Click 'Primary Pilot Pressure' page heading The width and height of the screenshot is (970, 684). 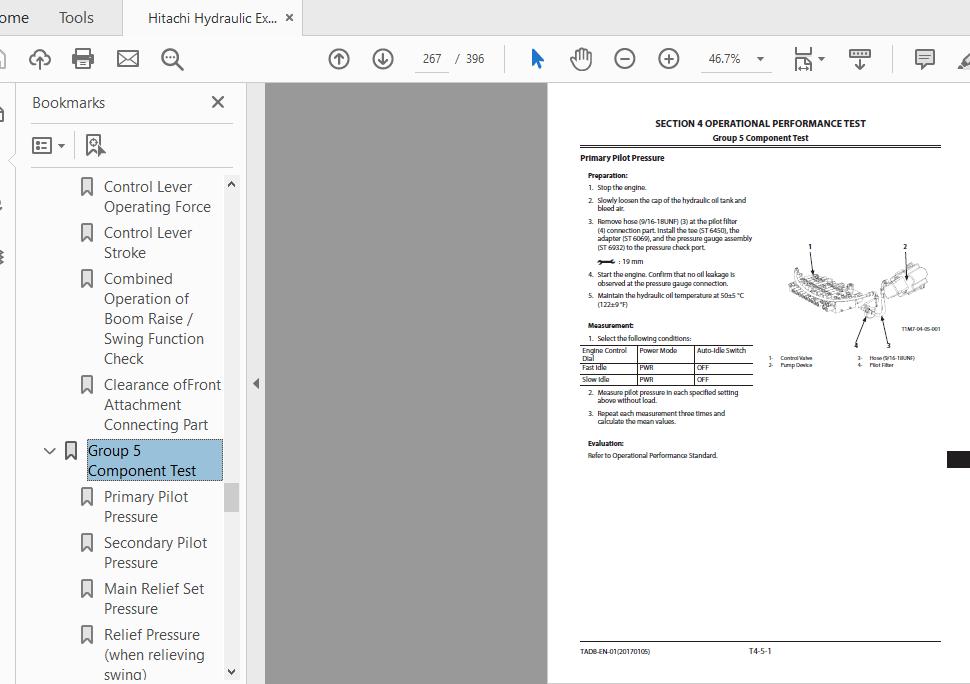[622, 158]
